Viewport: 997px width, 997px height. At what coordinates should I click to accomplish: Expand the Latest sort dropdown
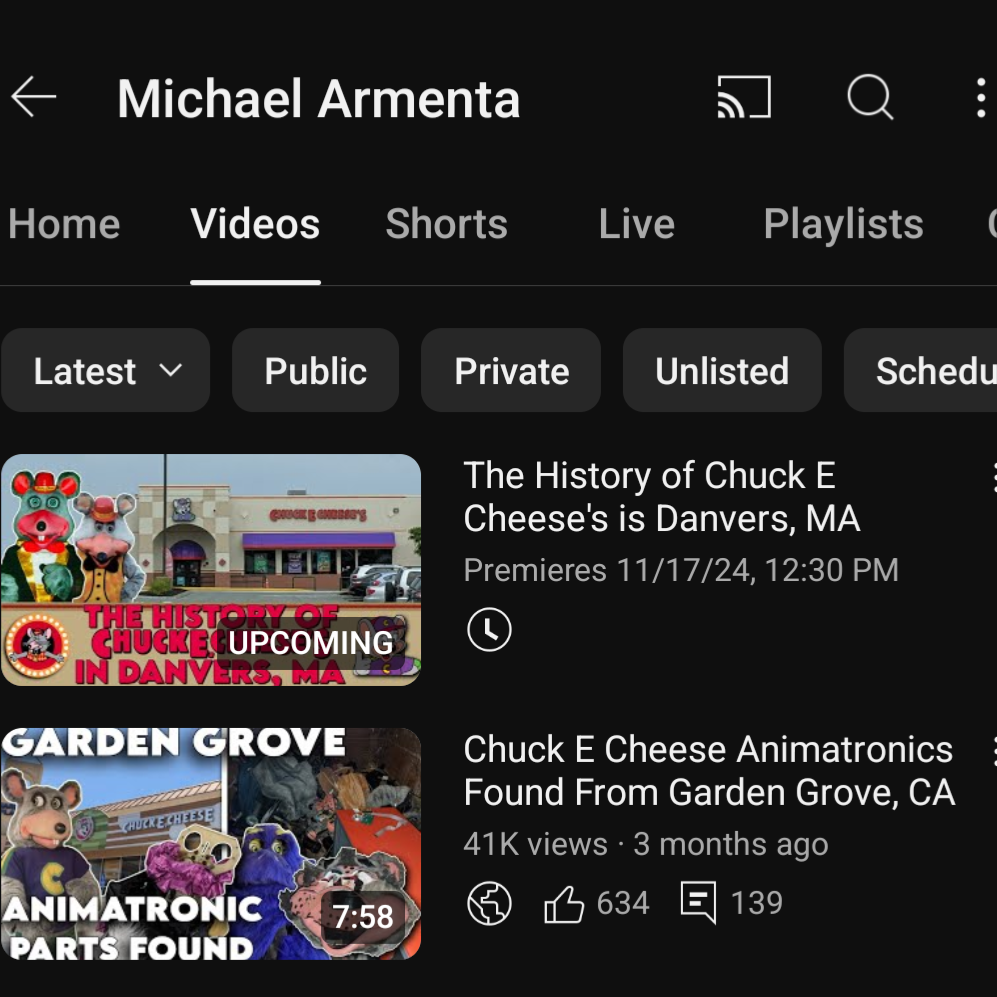(x=106, y=371)
